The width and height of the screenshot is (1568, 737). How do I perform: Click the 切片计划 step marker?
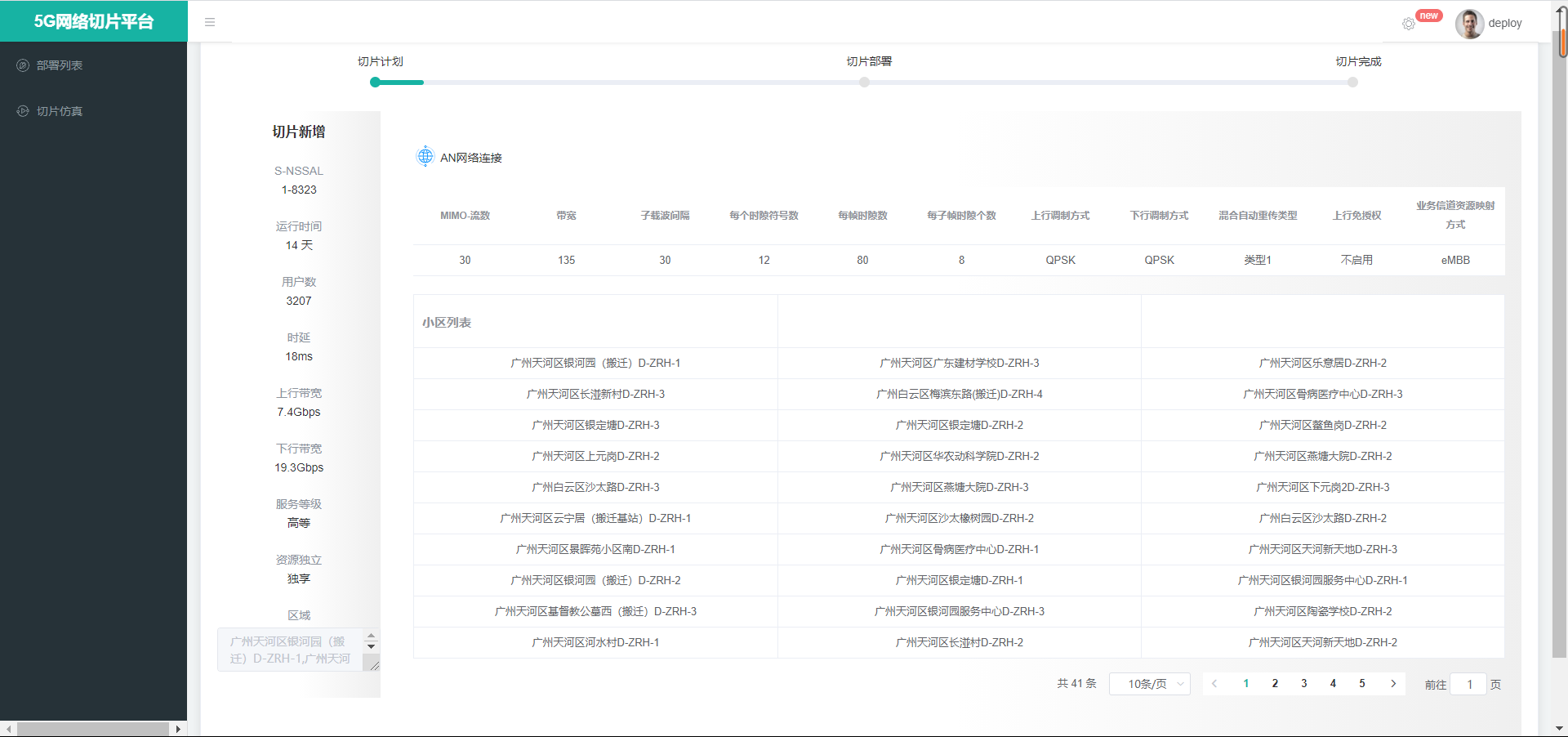click(x=375, y=82)
